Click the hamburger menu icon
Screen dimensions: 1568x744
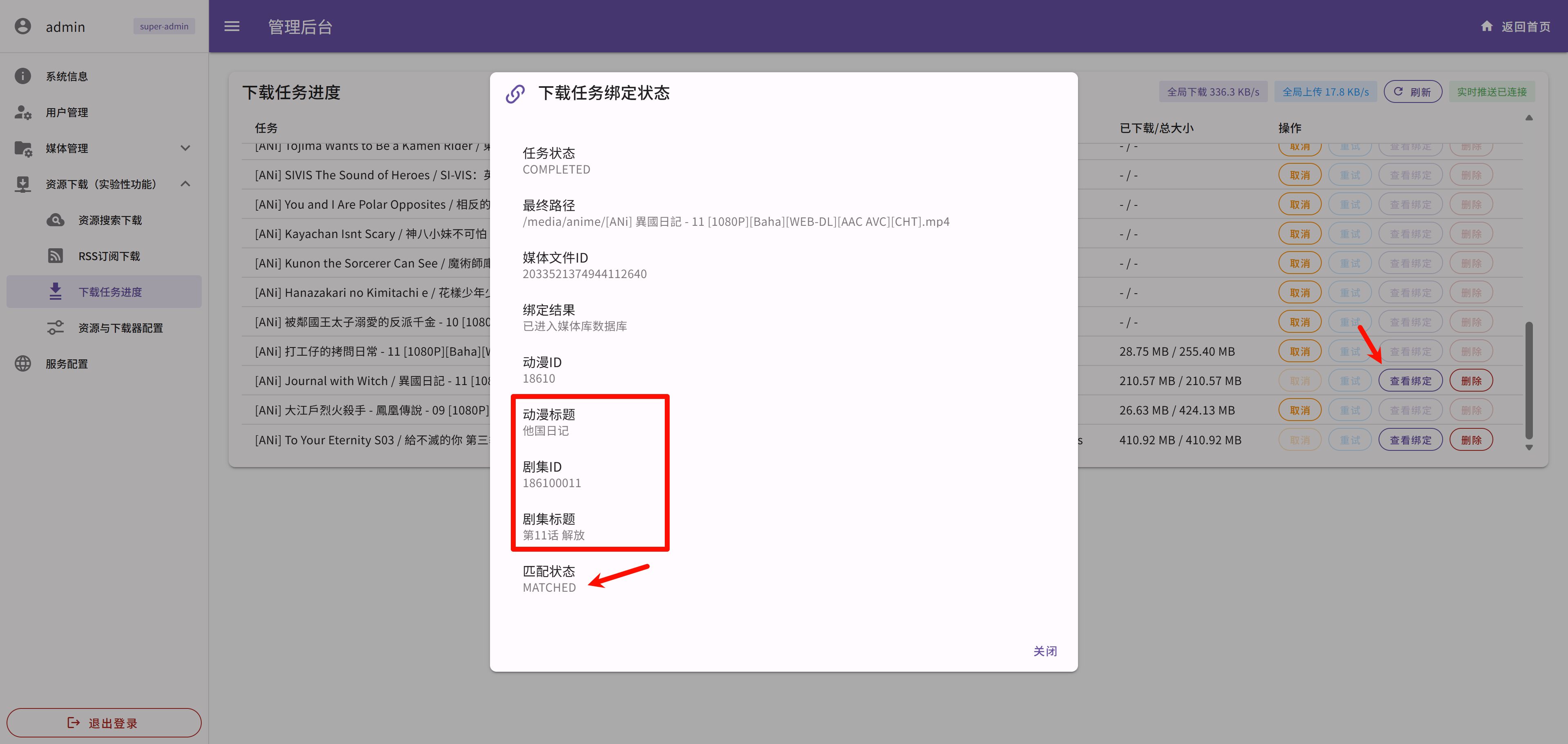(232, 26)
